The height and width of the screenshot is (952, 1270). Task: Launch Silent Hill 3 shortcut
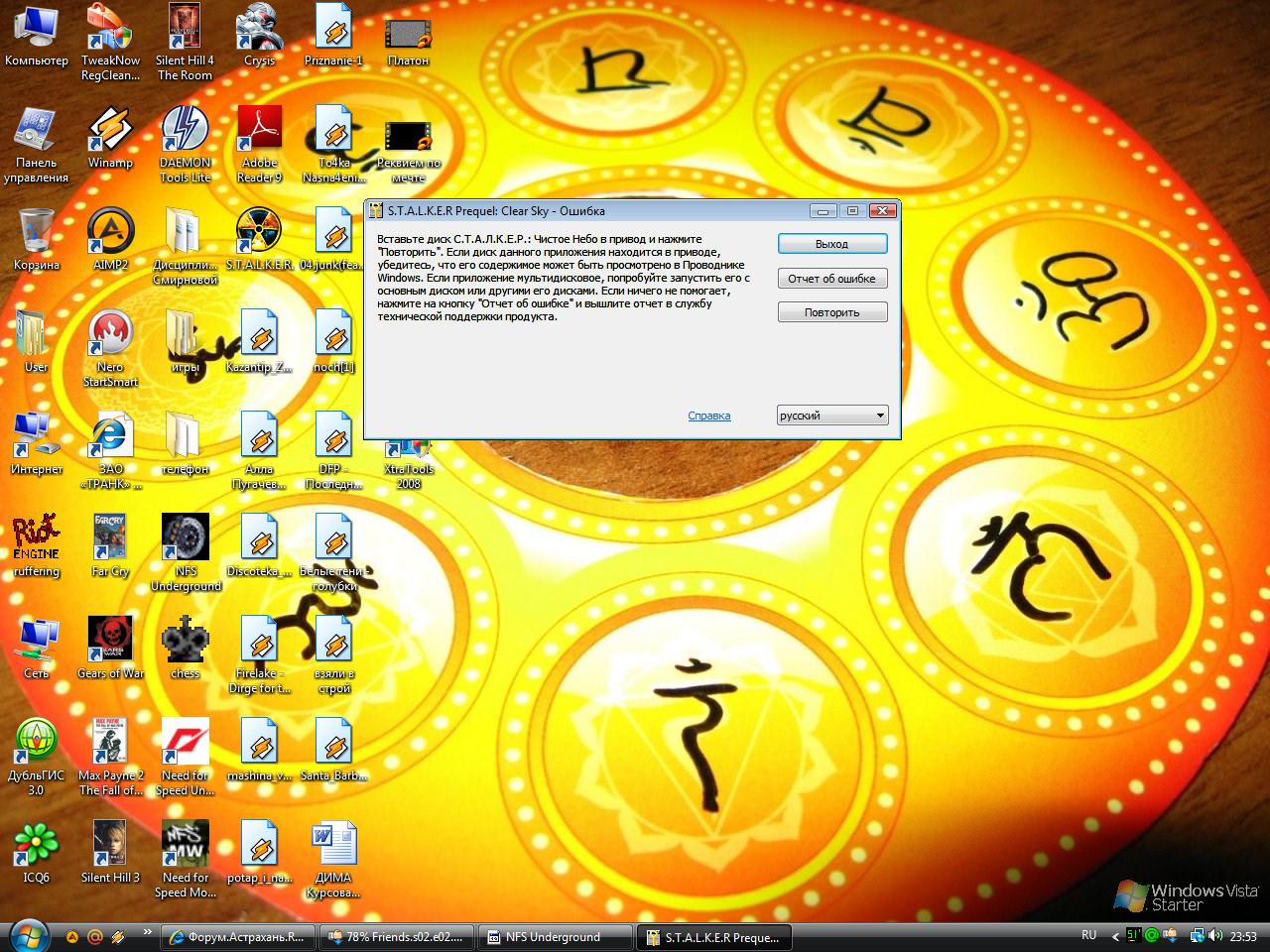point(110,853)
